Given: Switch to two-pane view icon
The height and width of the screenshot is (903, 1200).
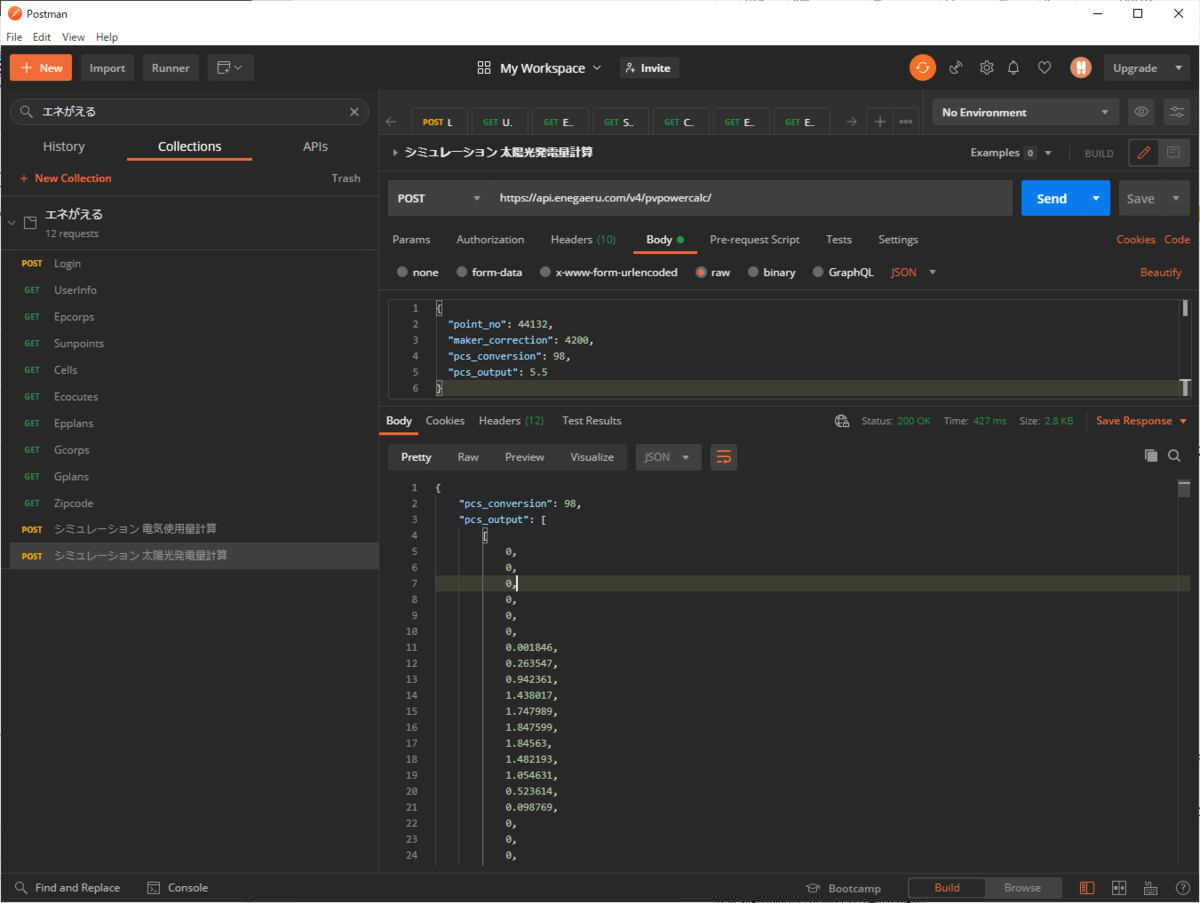Looking at the screenshot, I should click(x=1119, y=888).
